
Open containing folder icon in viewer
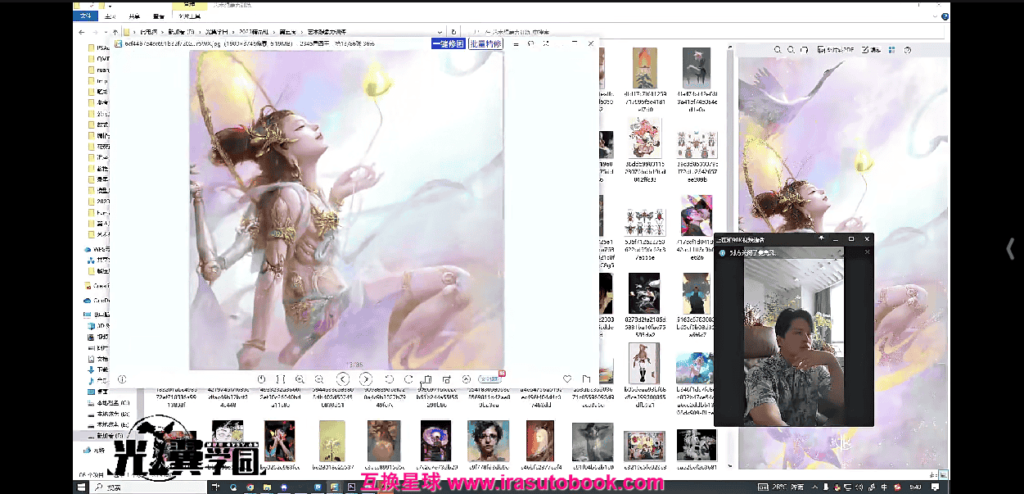(586, 379)
